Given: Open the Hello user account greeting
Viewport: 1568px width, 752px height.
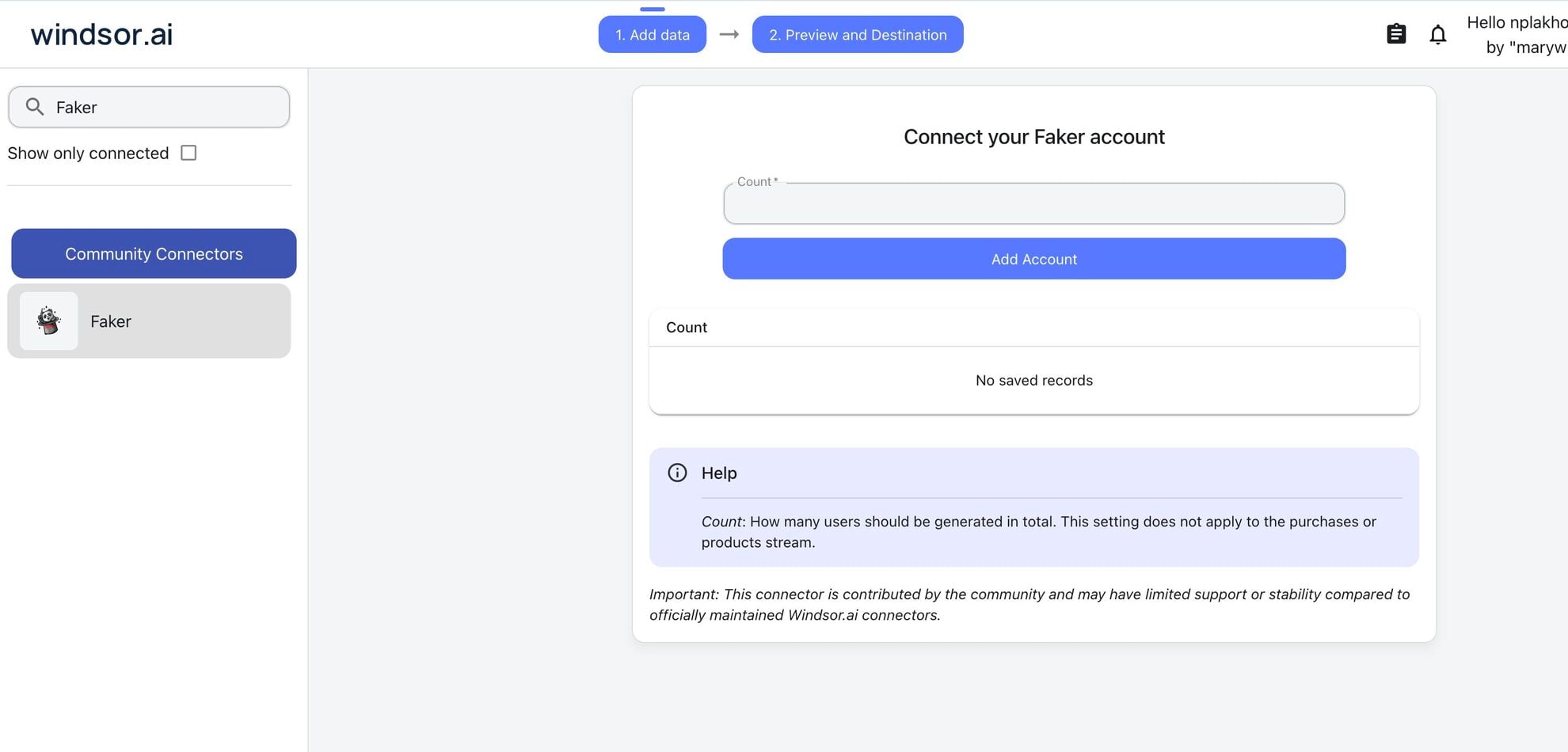Looking at the screenshot, I should [x=1516, y=35].
